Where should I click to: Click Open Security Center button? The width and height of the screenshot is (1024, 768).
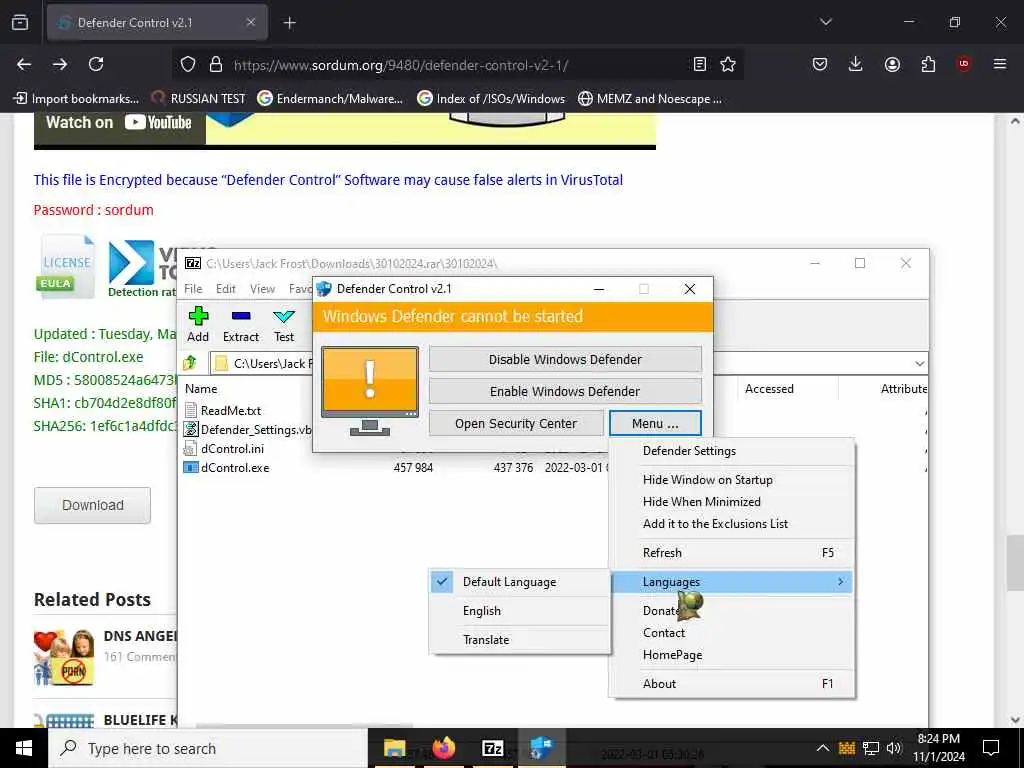[x=516, y=423]
